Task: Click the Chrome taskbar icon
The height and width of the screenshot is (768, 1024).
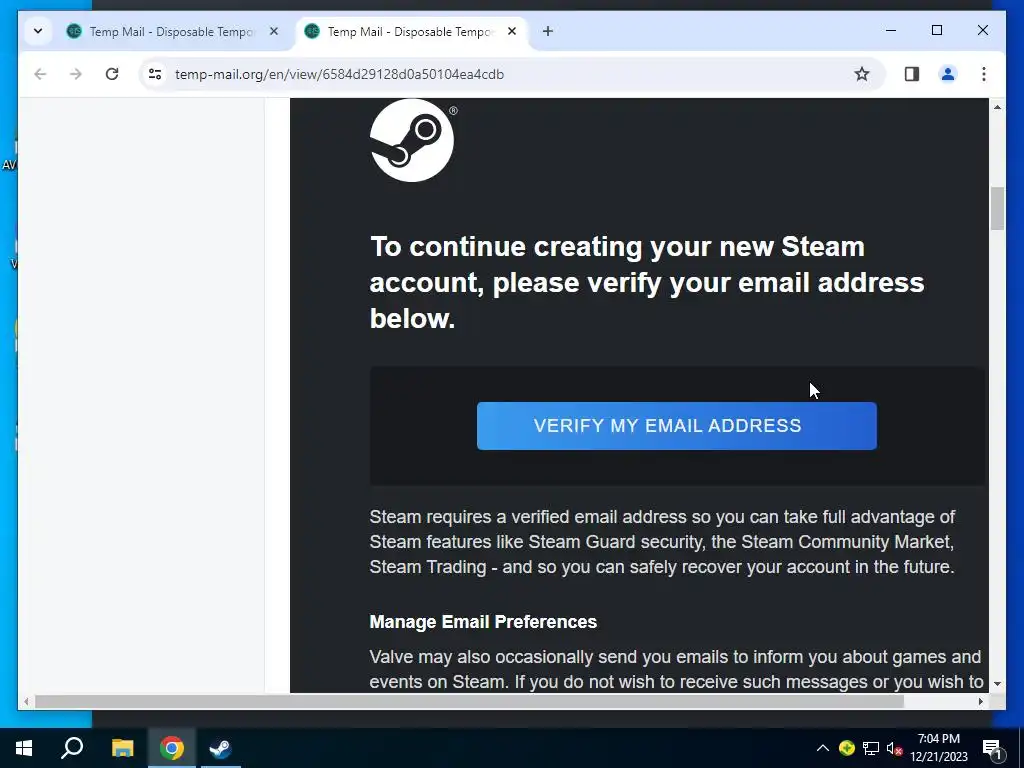Action: [172, 748]
